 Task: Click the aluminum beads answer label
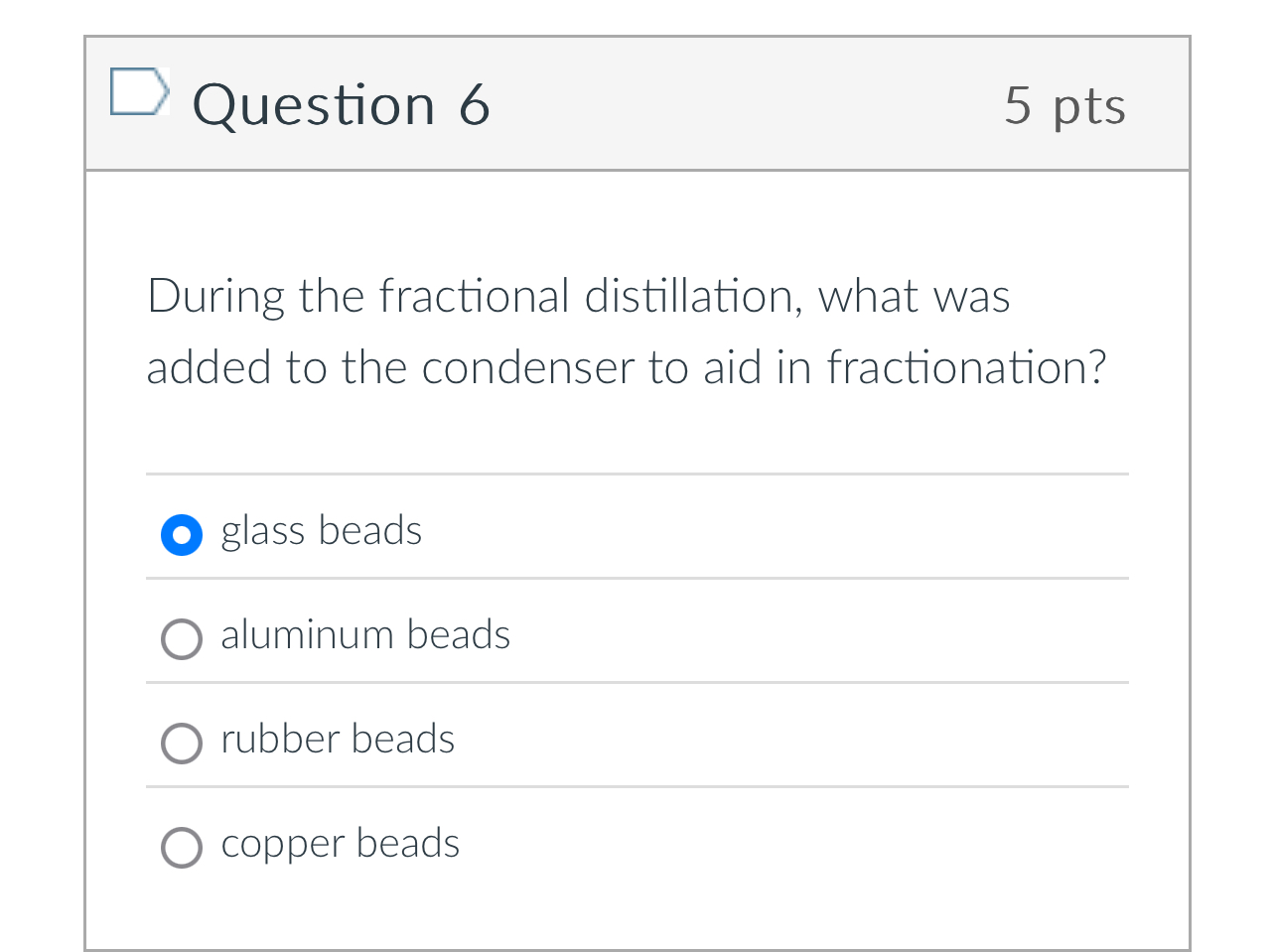click(x=365, y=635)
